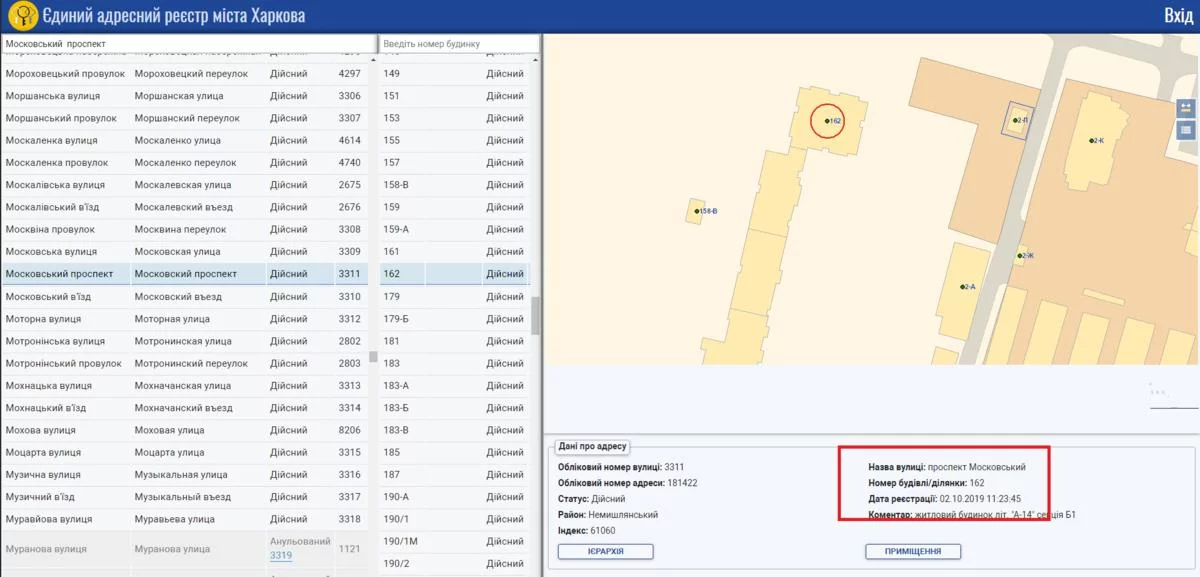Follow the 3319 link in Муранова row
This screenshot has width=1200, height=577.
click(x=280, y=555)
